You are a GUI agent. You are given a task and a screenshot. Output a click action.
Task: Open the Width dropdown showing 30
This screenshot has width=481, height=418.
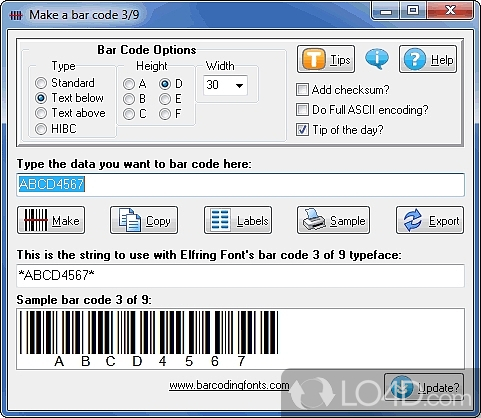tap(225, 85)
